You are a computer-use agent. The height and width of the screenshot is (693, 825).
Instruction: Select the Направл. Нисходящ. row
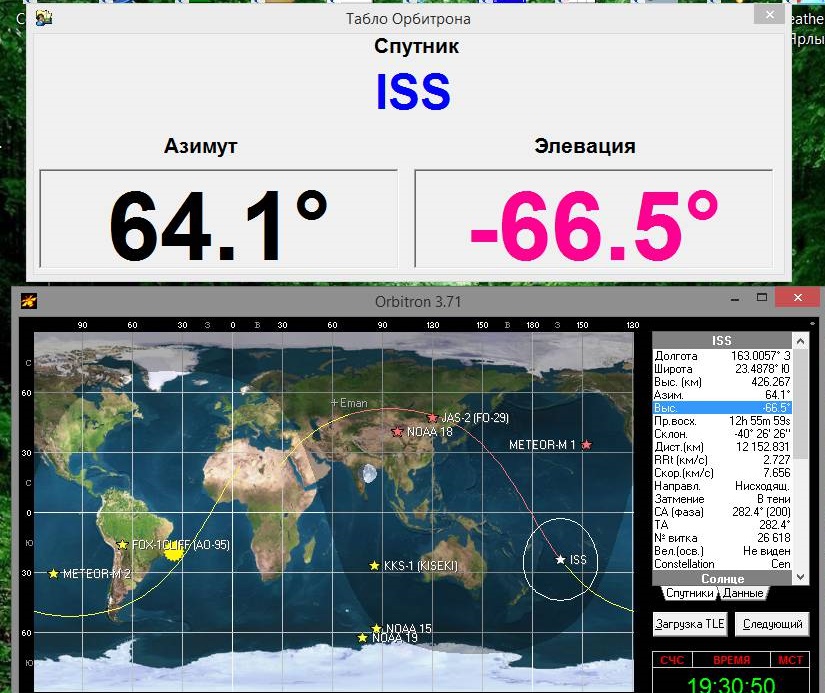(x=722, y=486)
